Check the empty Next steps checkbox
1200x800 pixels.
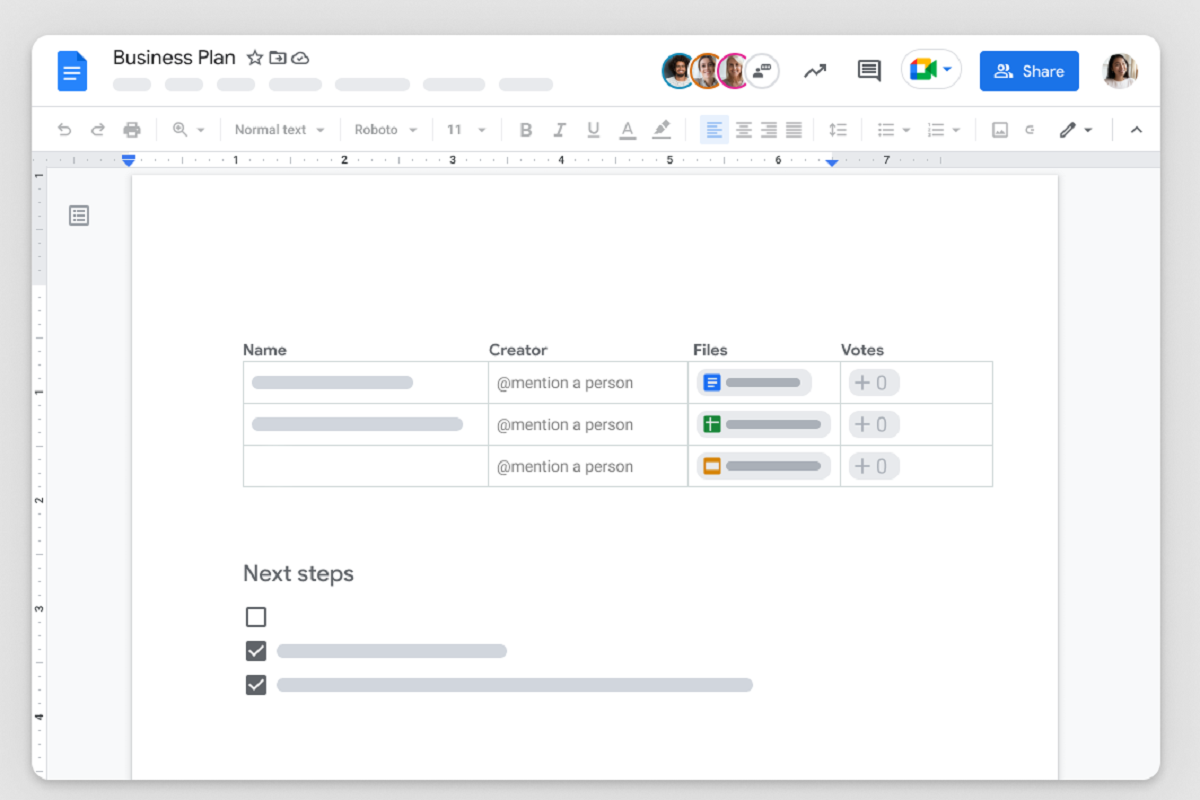[x=256, y=617]
